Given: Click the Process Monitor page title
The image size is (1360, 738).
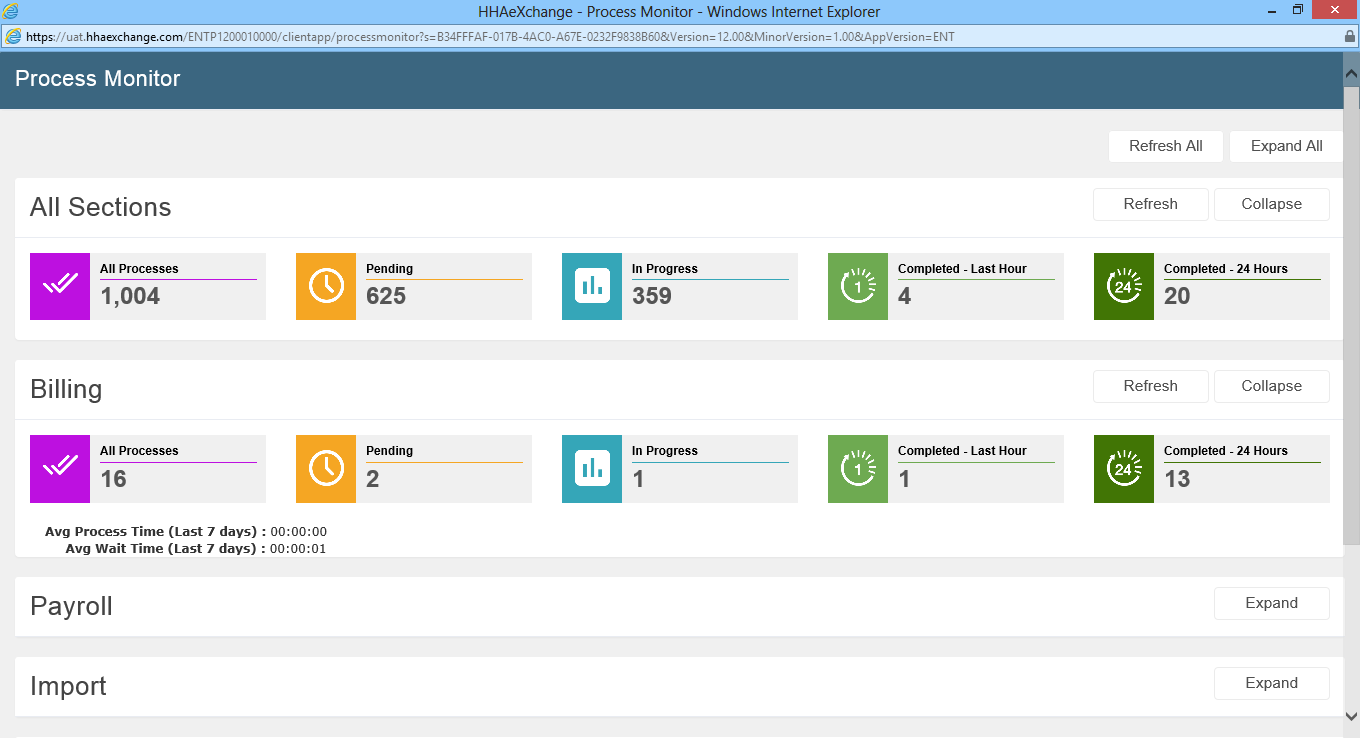Looking at the screenshot, I should pos(98,79).
